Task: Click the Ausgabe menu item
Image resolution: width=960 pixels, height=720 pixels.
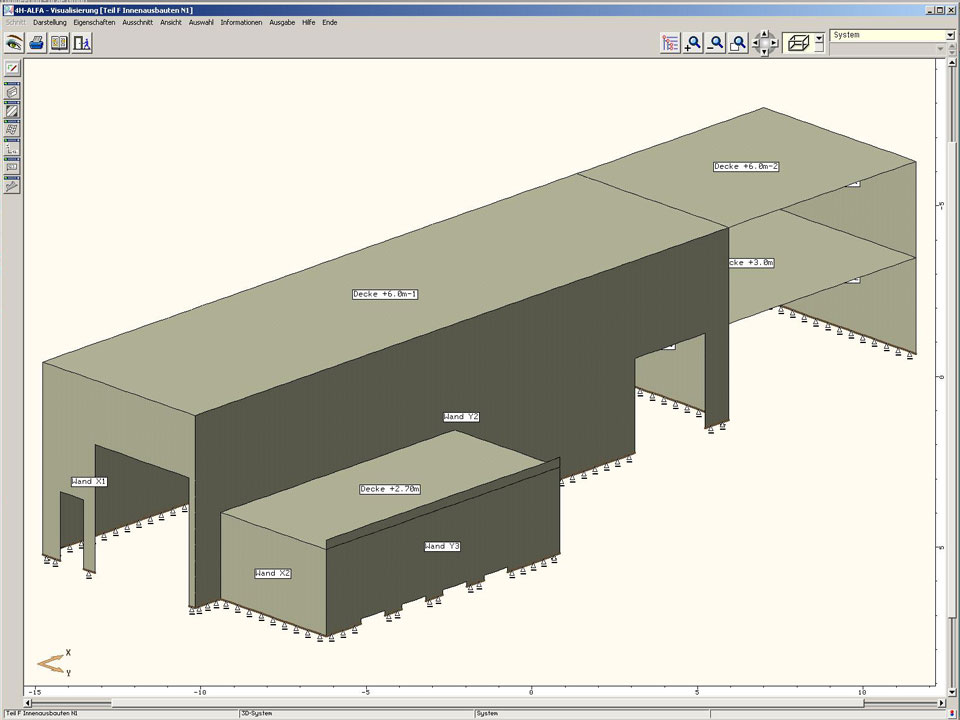Action: 282,22
